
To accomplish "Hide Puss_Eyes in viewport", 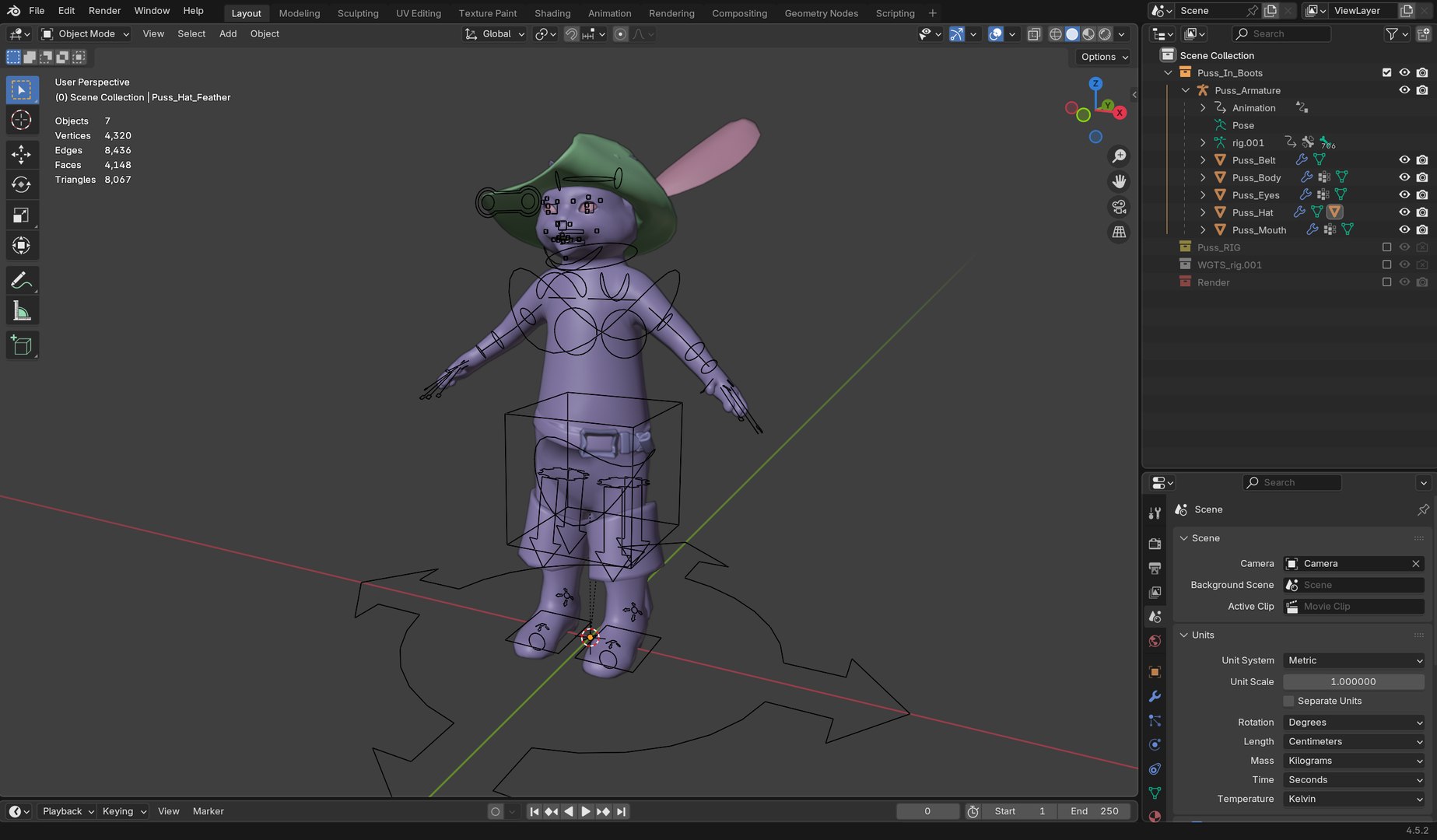I will click(1404, 195).
